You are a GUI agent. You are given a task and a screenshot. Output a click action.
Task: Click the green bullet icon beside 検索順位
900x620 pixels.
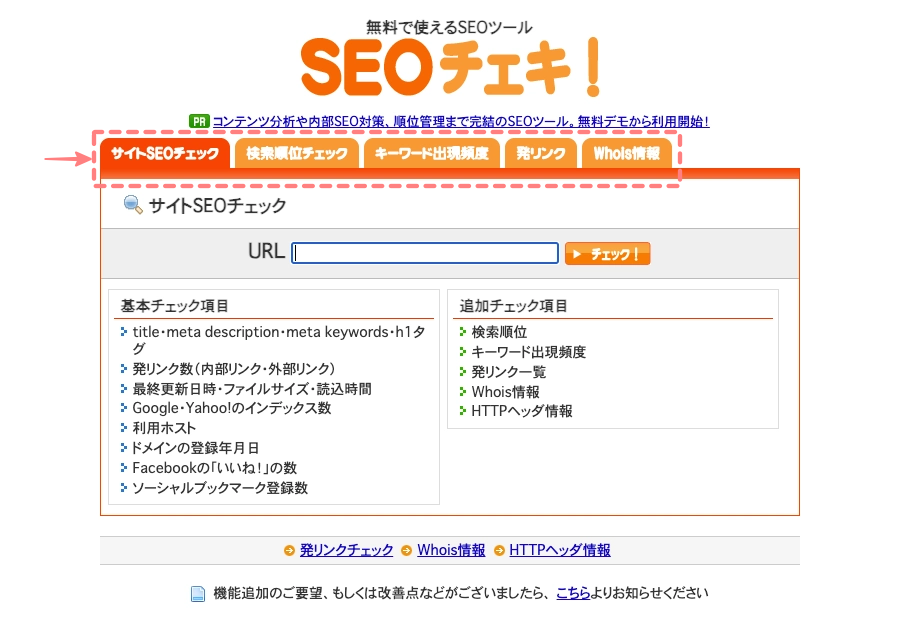click(x=463, y=332)
